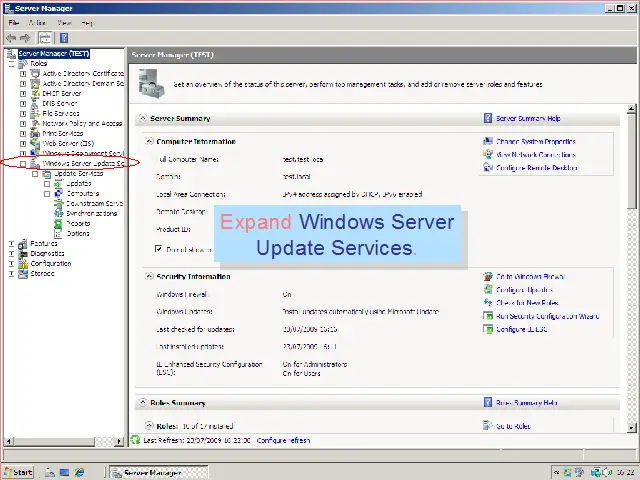The image size is (640, 480).
Task: Click the green refresh icon near Last Refresh
Action: 135,440
